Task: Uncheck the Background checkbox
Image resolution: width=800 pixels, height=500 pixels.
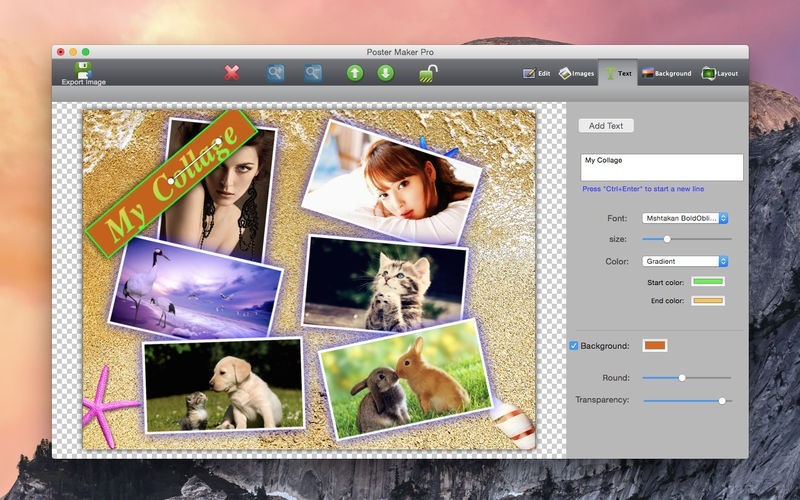Action: click(x=574, y=346)
